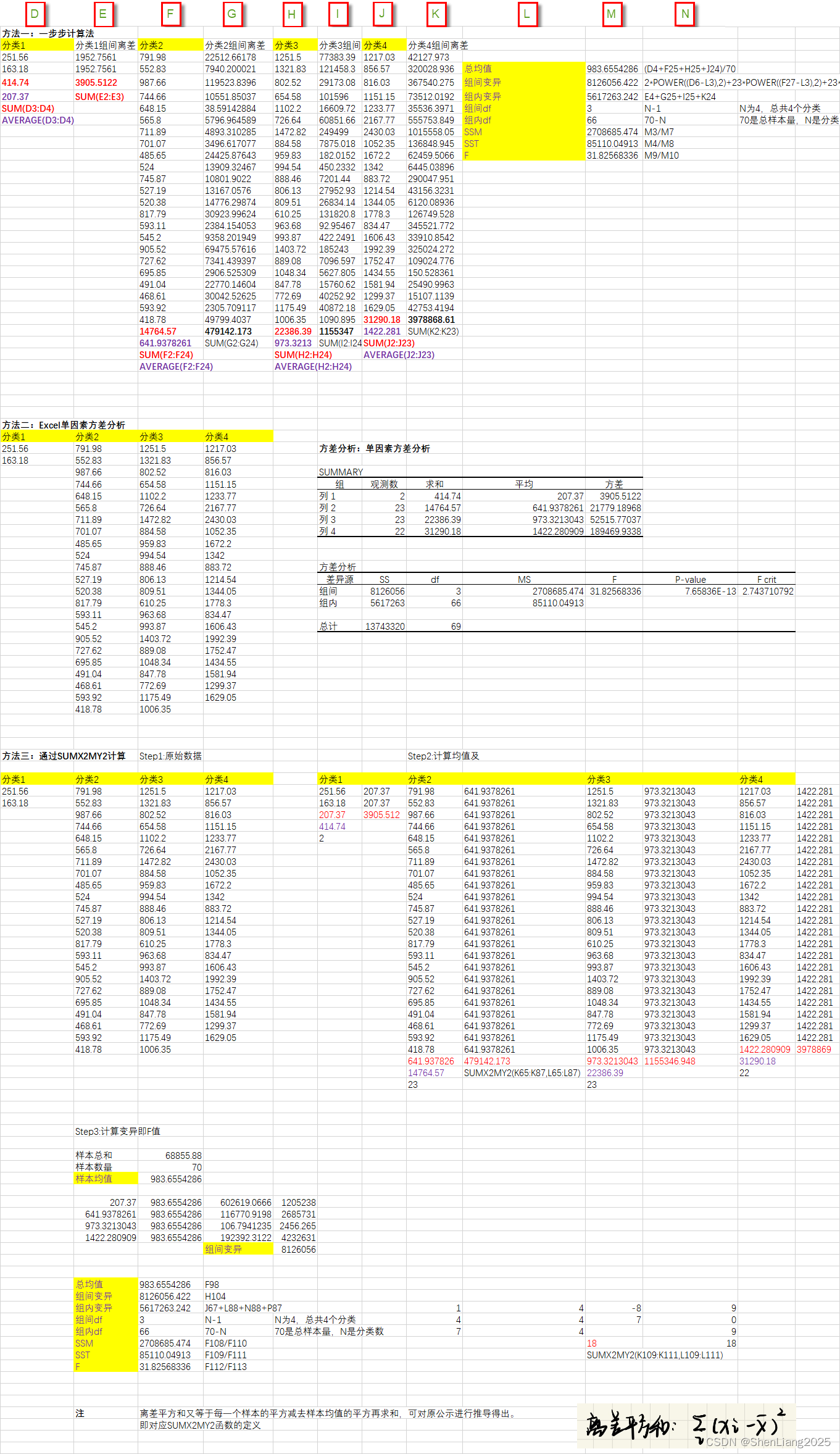The image size is (840, 1454).
Task: Click the F crit value 2.743710792
Action: (768, 591)
